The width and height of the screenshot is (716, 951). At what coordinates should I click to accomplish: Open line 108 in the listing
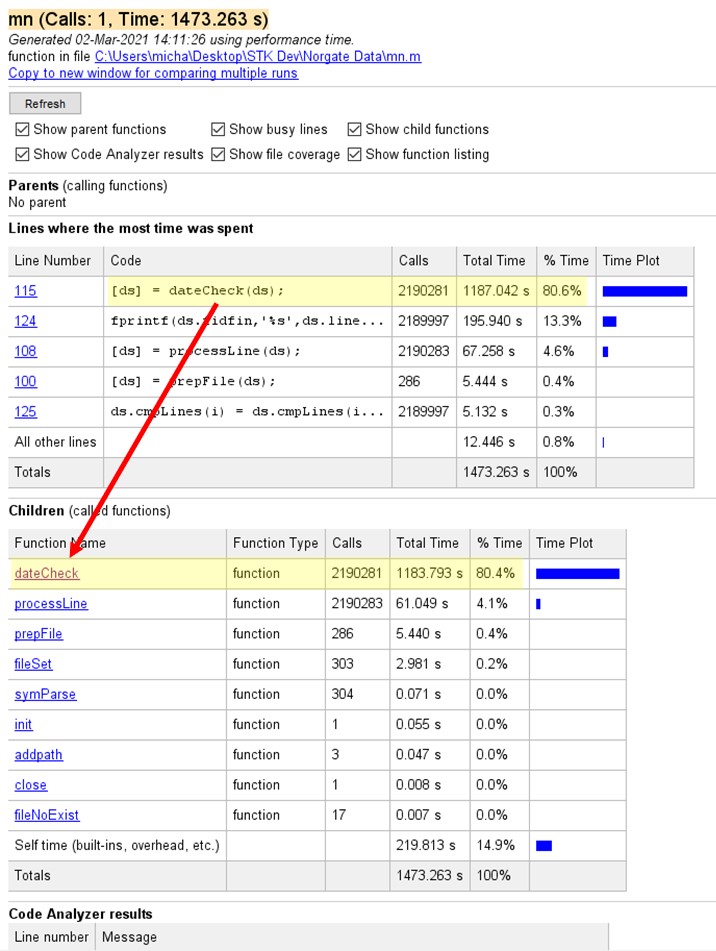pyautogui.click(x=26, y=351)
